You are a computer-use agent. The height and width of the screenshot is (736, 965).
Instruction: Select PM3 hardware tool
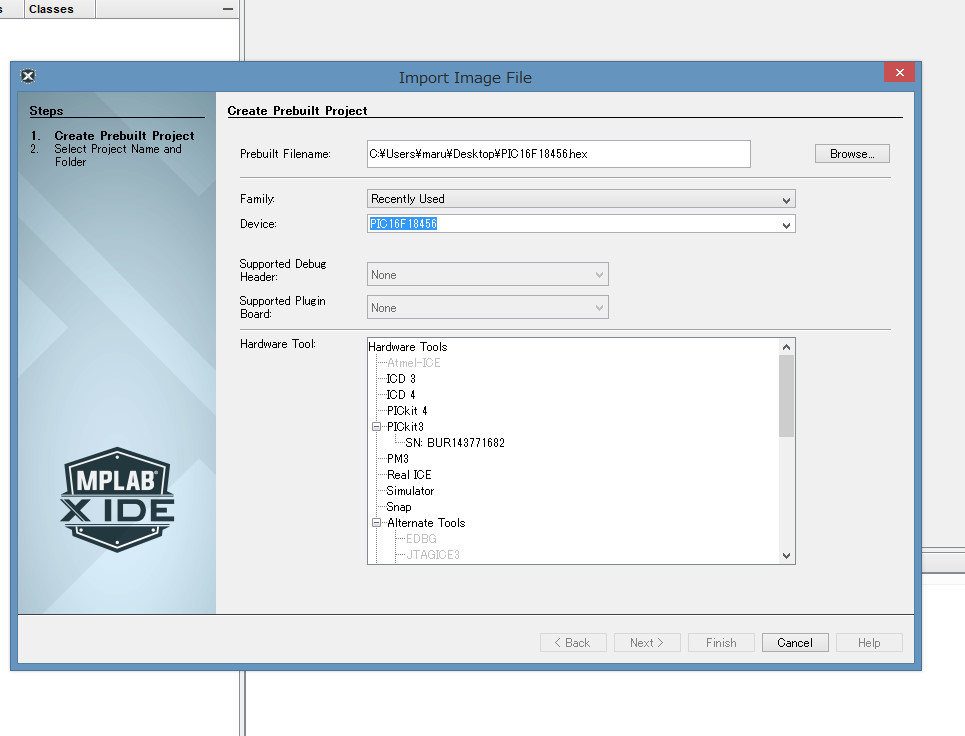(398, 458)
